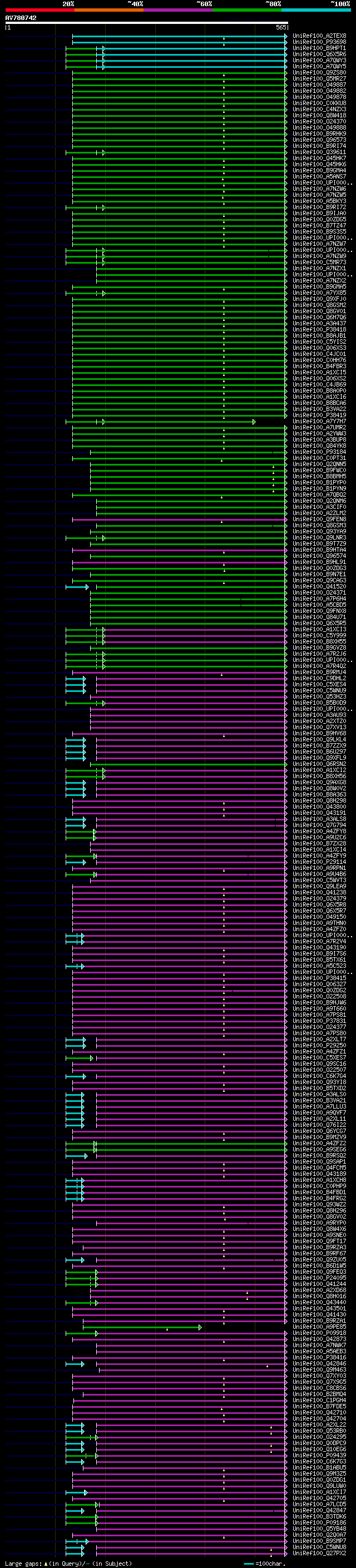Select hit label UniRef100_O49887
This screenshot has width=356, height=1568.
click(319, 85)
